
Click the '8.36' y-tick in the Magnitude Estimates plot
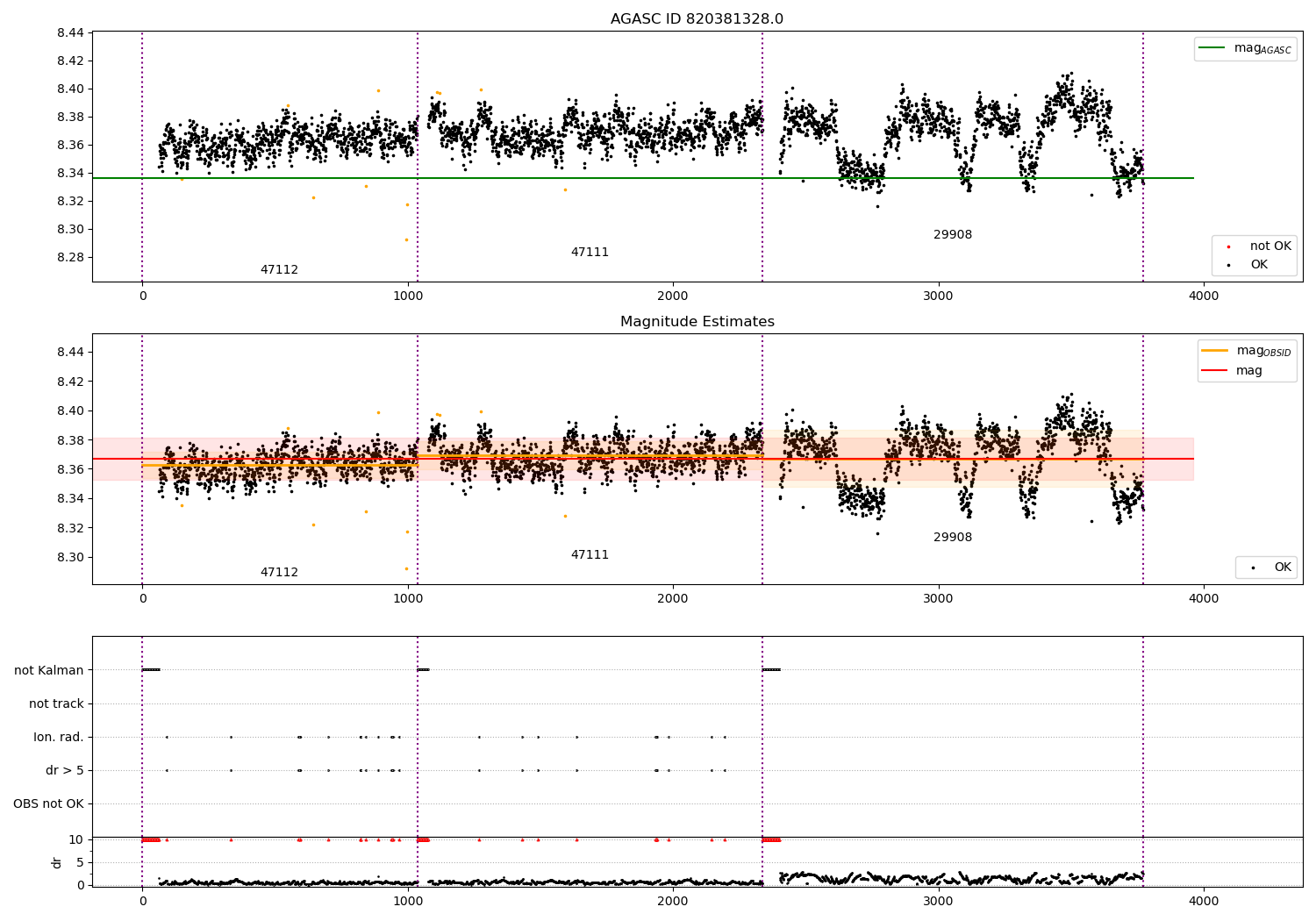point(70,470)
